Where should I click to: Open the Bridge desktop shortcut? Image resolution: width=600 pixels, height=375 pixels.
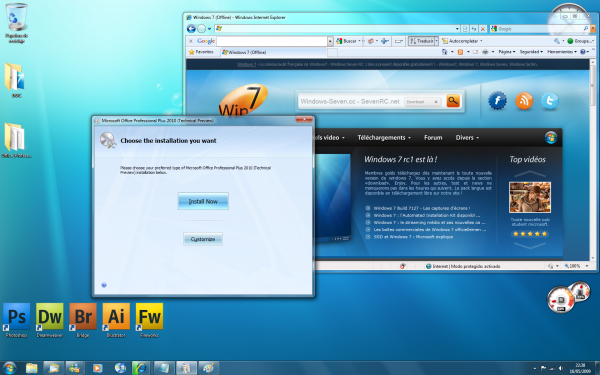coord(83,320)
